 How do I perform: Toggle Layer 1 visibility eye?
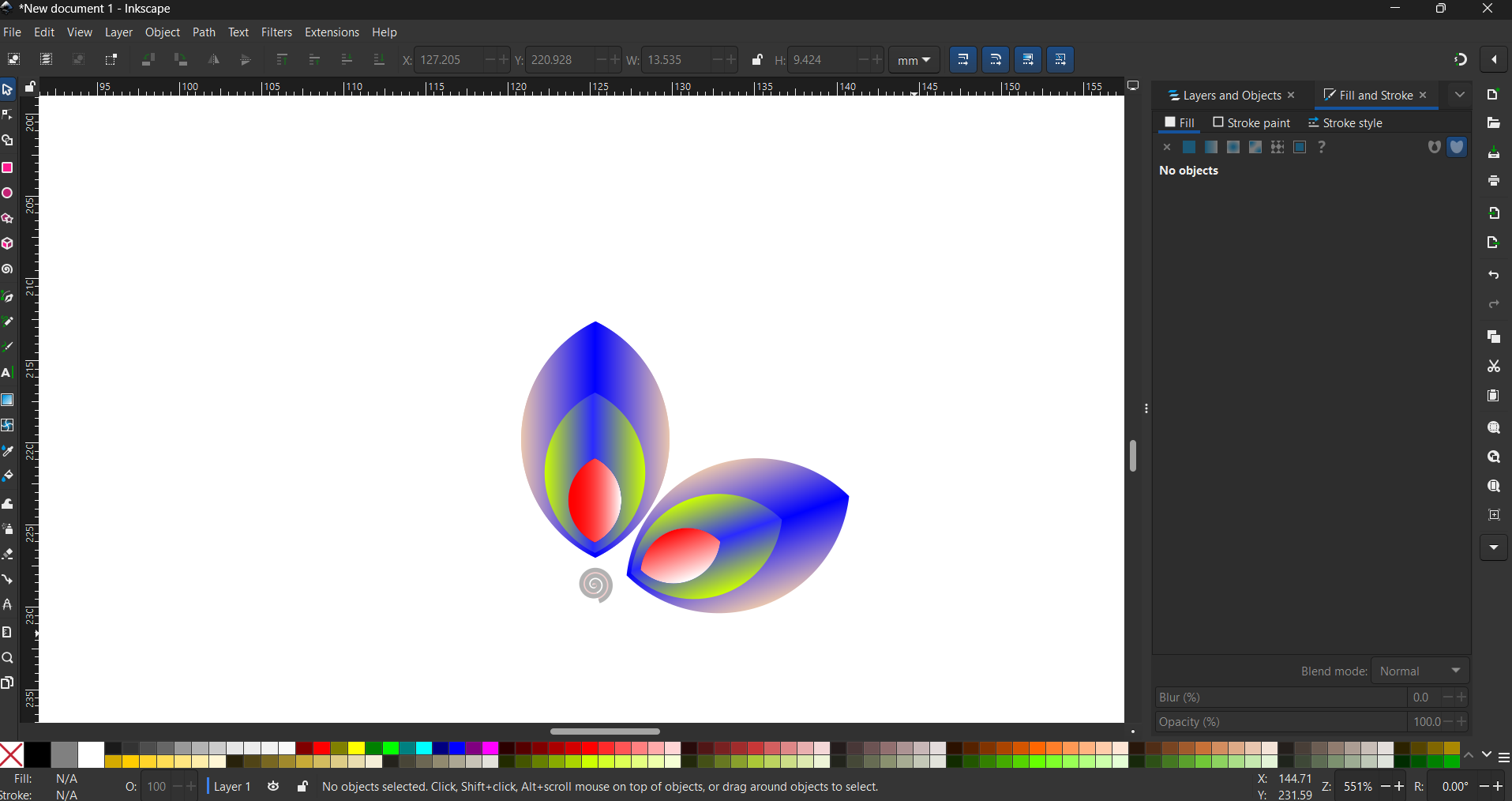click(x=273, y=787)
